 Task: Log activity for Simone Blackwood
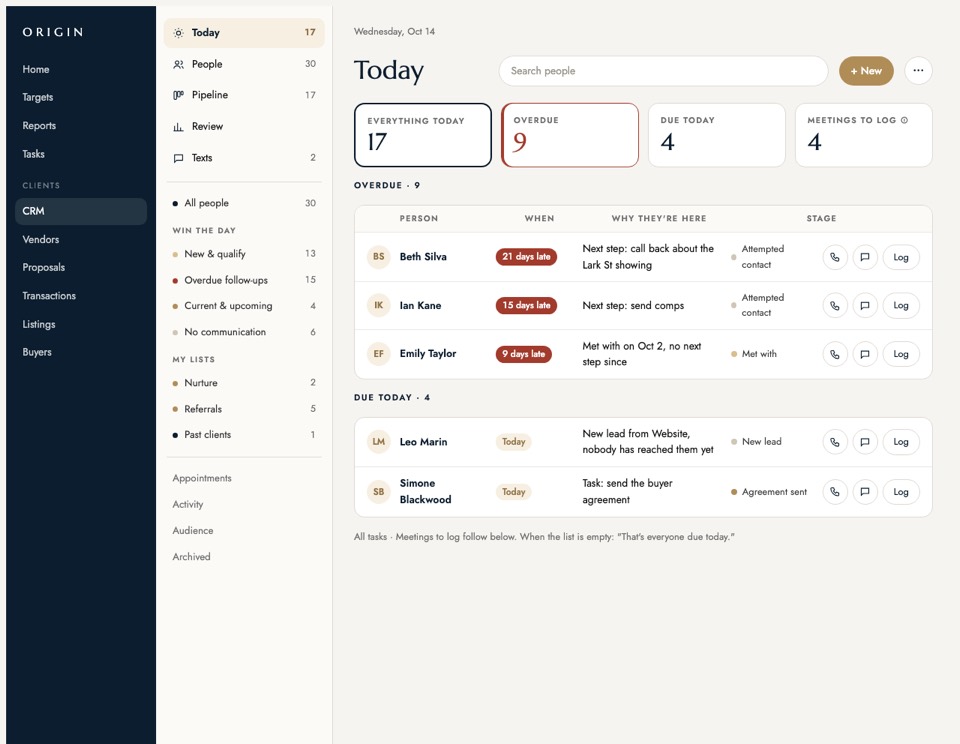click(901, 492)
